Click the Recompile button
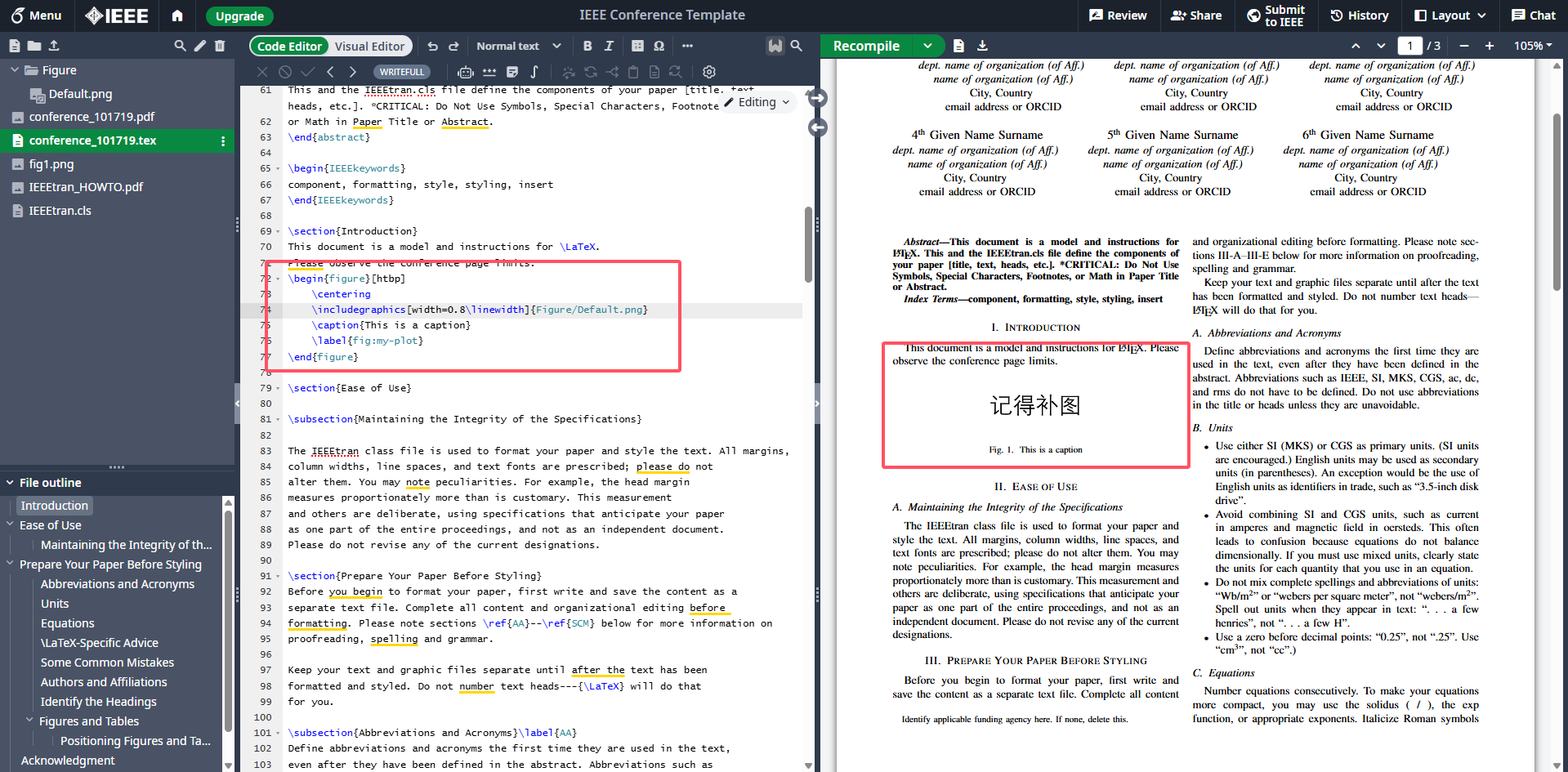This screenshot has width=1568, height=772. pos(866,46)
